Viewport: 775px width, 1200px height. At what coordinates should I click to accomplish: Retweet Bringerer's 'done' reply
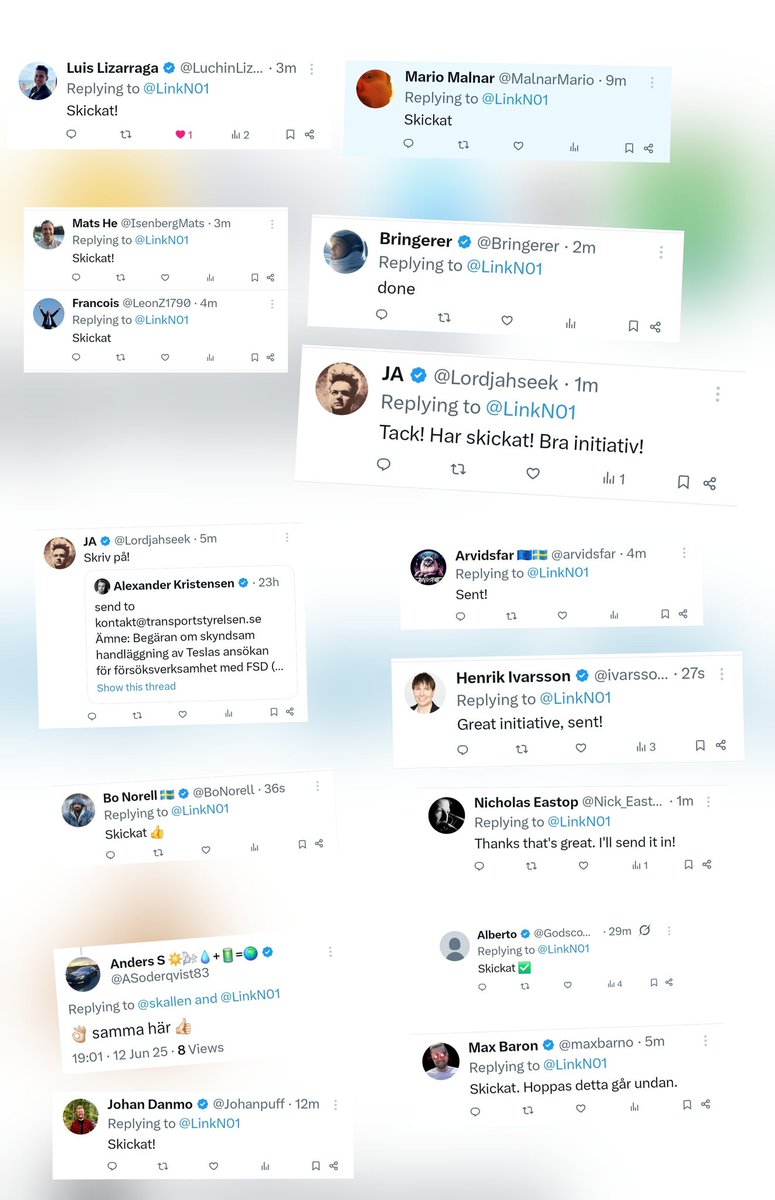[x=444, y=318]
